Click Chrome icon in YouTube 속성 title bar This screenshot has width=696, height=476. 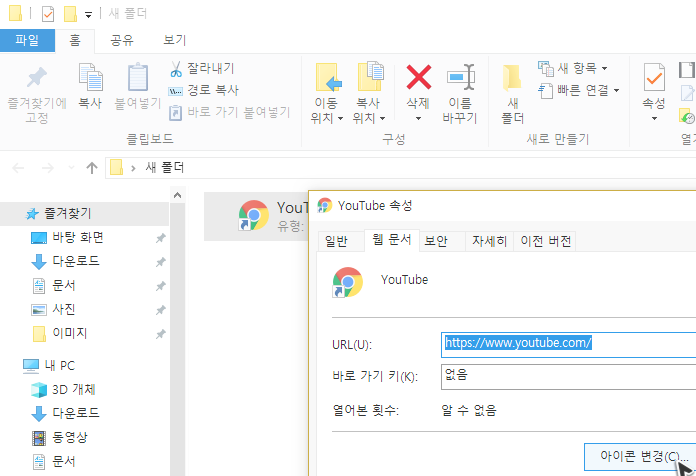[x=325, y=206]
